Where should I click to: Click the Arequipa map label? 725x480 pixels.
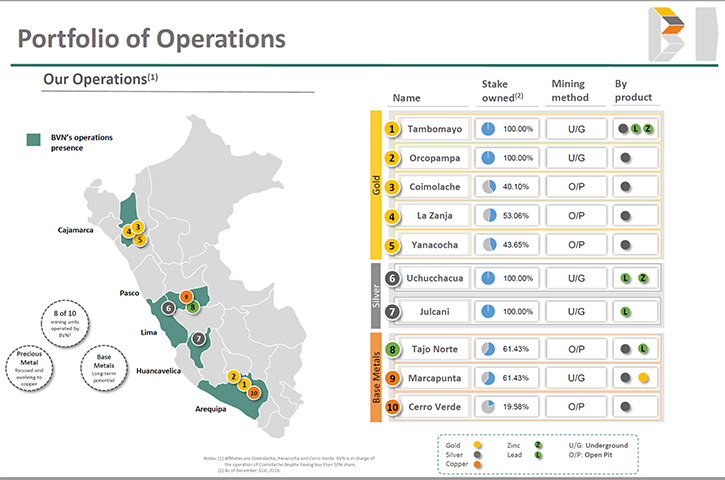click(210, 409)
